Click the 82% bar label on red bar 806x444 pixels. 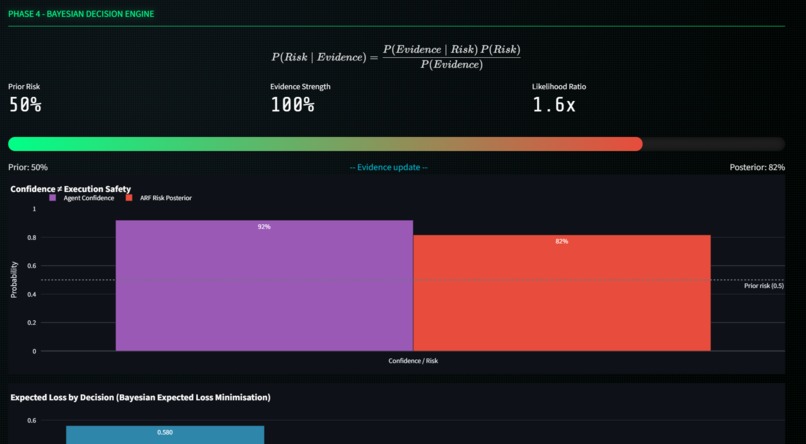pos(562,242)
